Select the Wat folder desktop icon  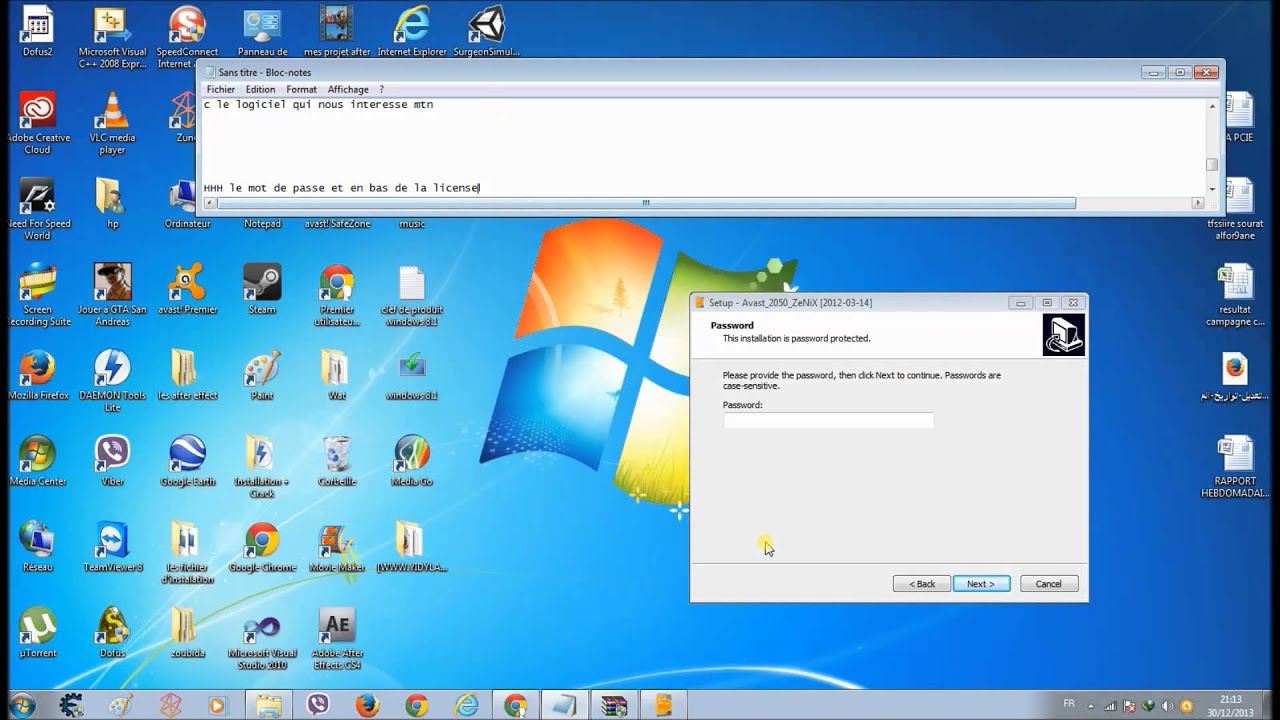(x=337, y=375)
